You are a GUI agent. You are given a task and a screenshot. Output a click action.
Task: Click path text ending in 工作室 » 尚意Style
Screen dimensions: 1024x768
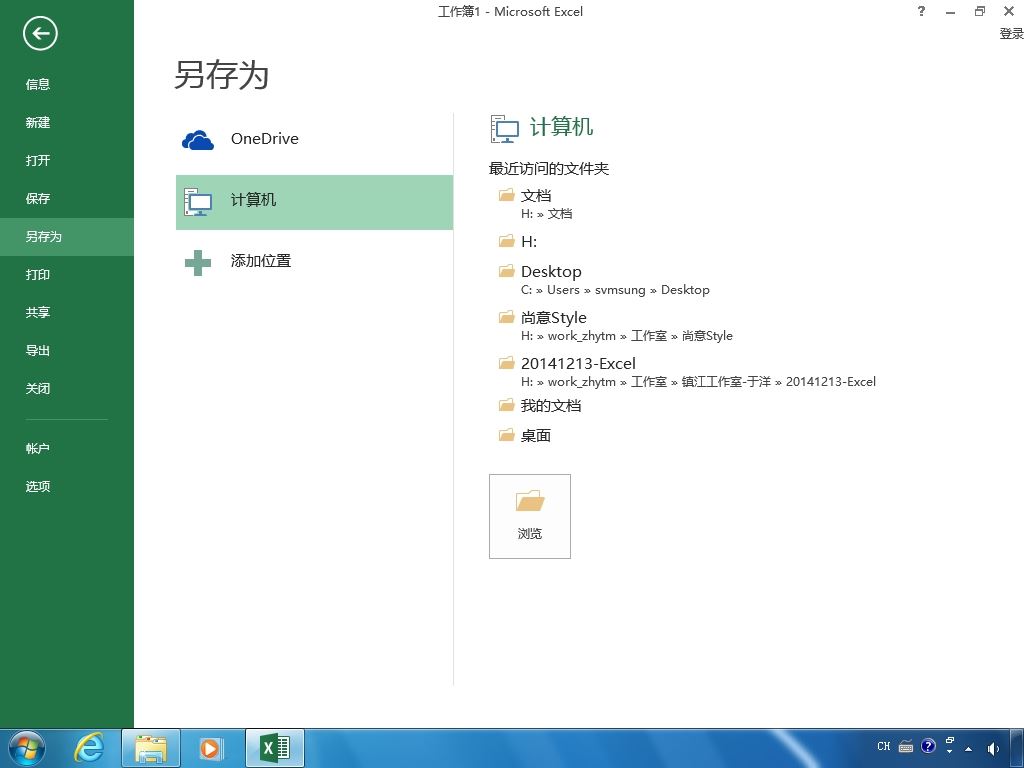(x=627, y=336)
